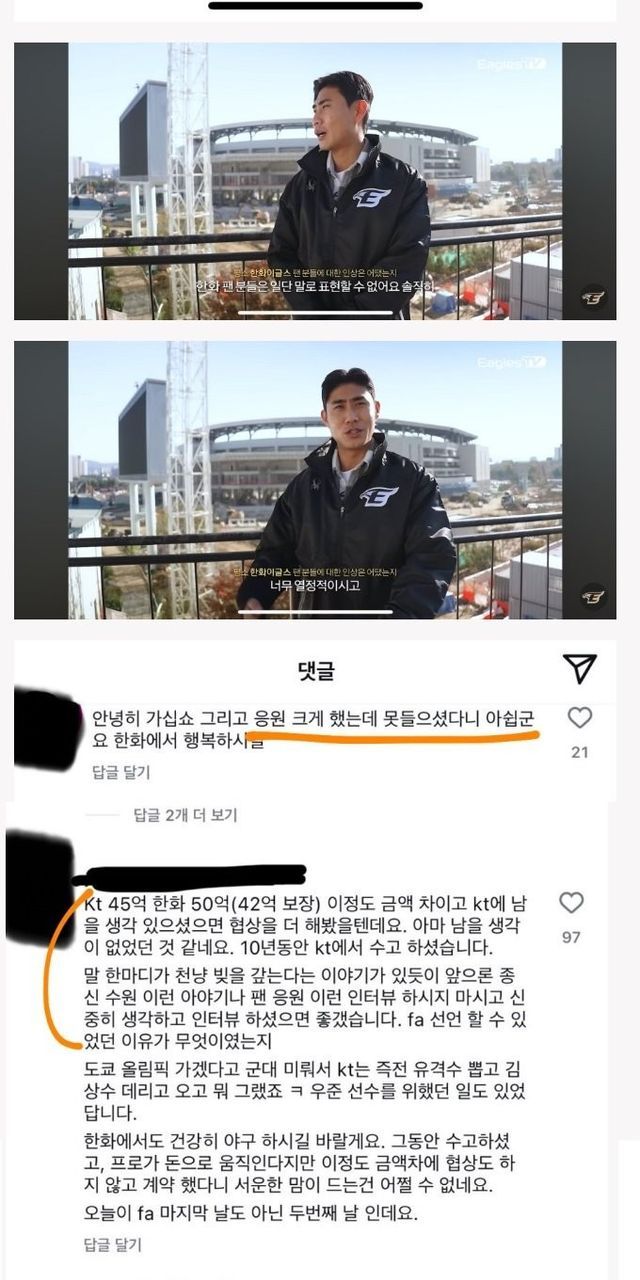Like the long comment with 97 likes

coord(571,903)
